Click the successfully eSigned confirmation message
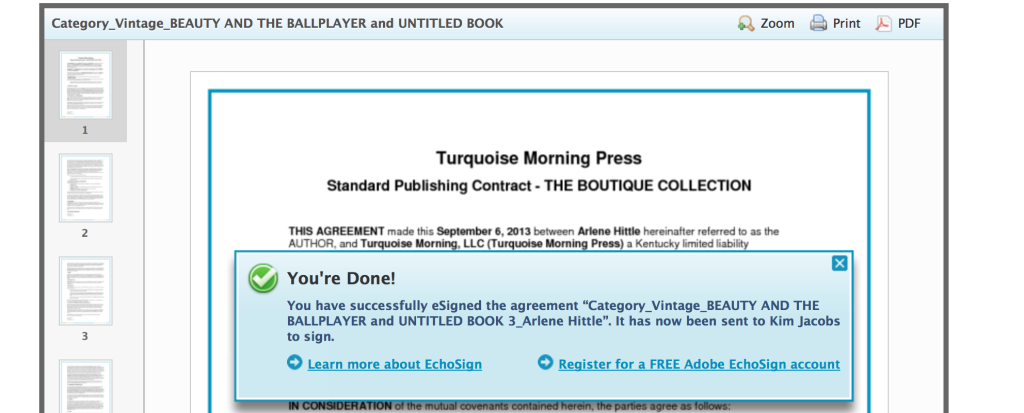This screenshot has width=1024, height=413. click(x=564, y=322)
